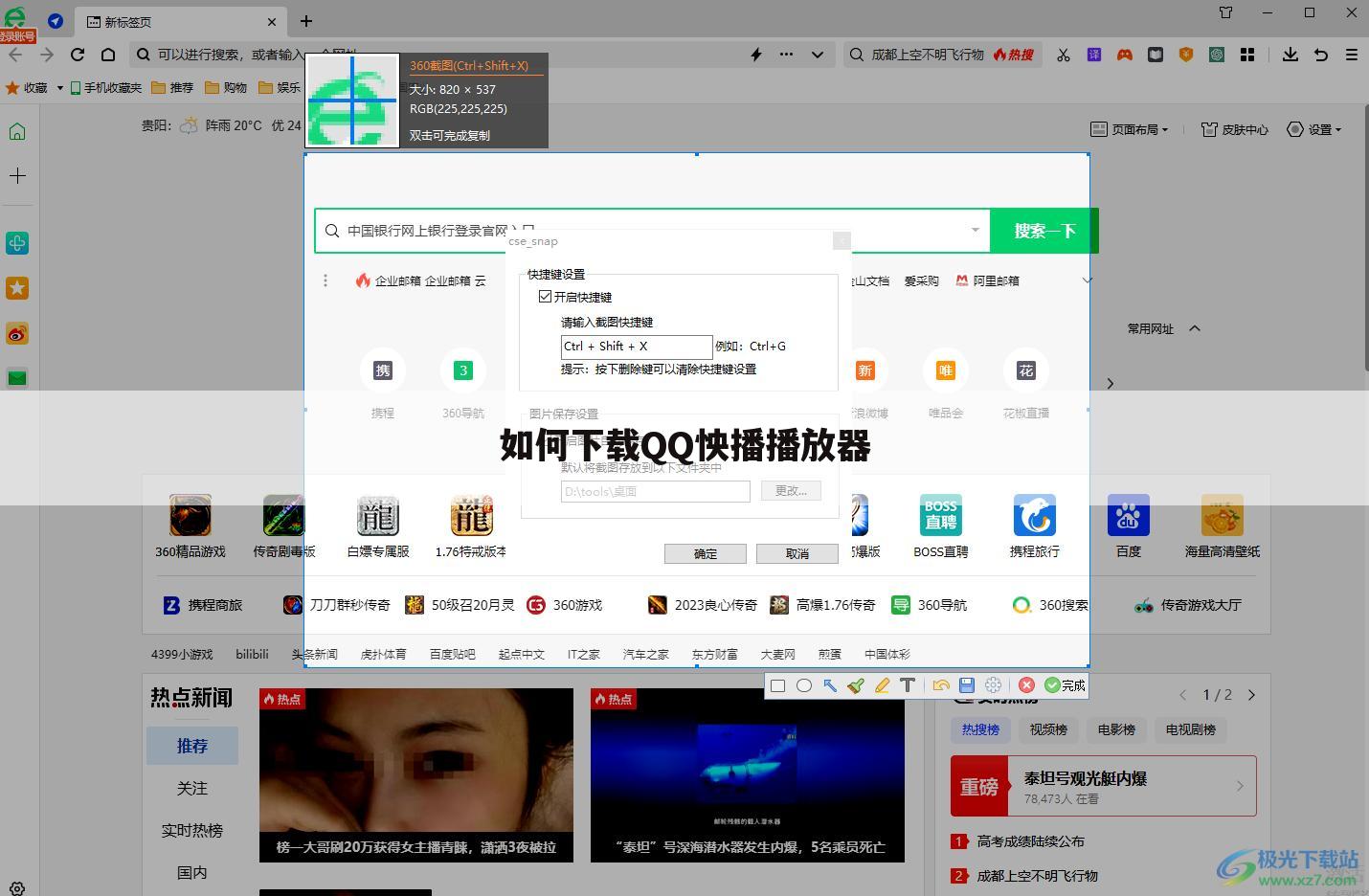
Task: Open 页面布局 dropdown
Action: (x=1130, y=129)
